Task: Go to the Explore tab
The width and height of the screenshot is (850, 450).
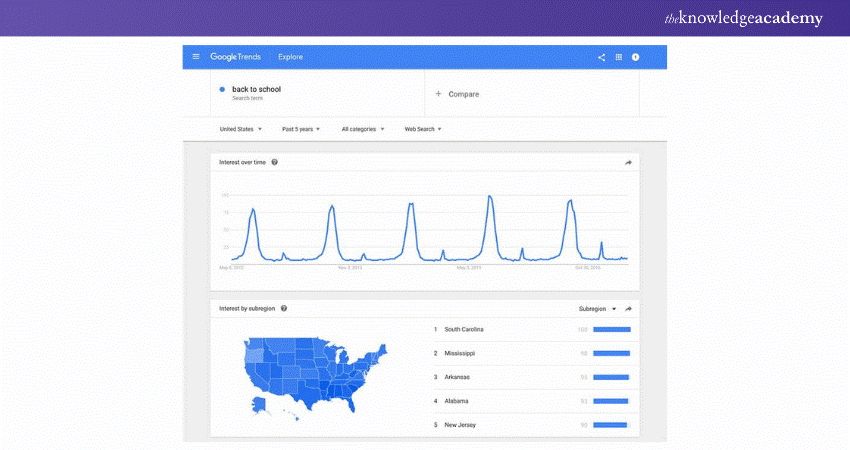Action: pos(290,57)
